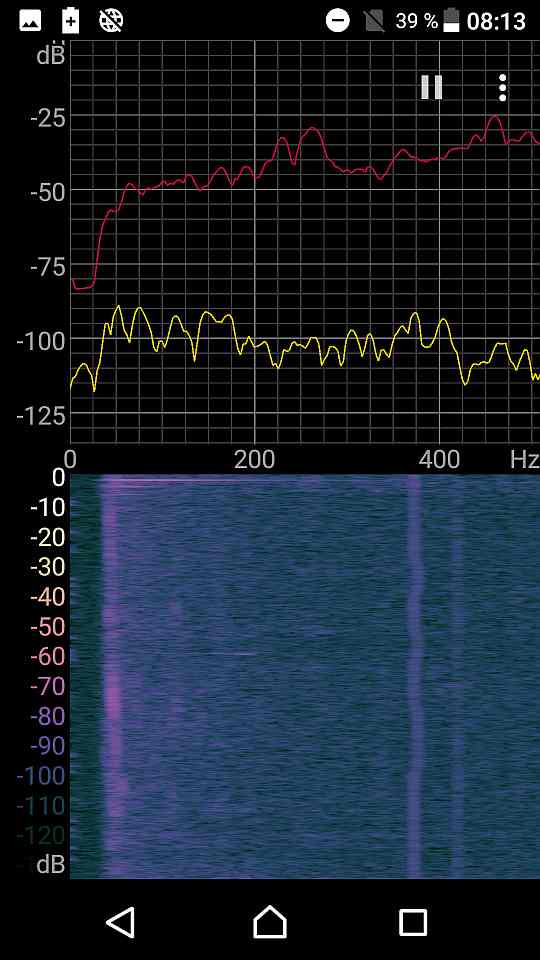
Task: Tap the do-not-disturb status icon
Action: [337, 21]
